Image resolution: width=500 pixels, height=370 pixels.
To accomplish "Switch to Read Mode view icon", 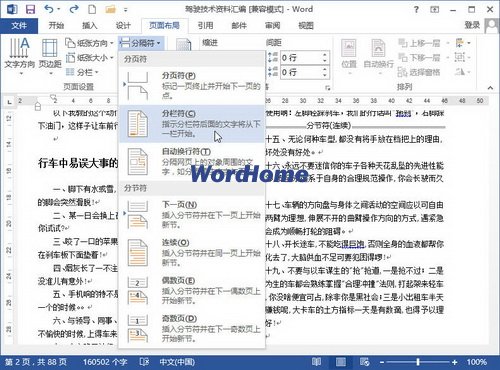I will 316,362.
